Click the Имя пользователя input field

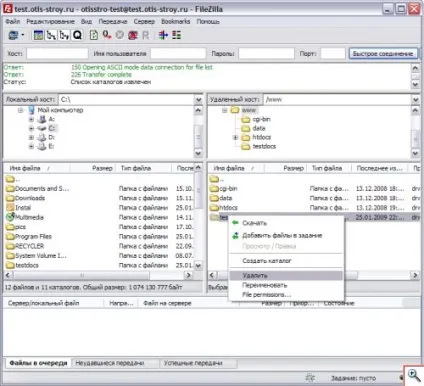pos(178,53)
